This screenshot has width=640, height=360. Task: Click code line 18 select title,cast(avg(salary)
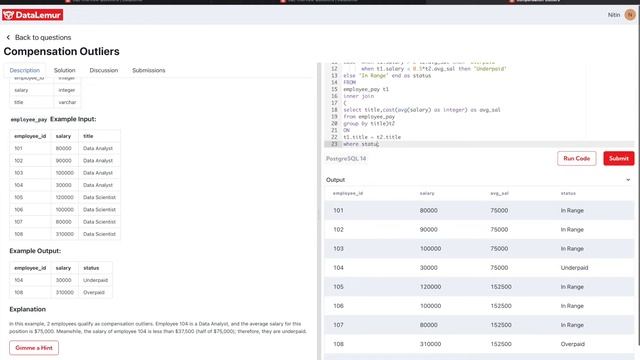coord(422,110)
